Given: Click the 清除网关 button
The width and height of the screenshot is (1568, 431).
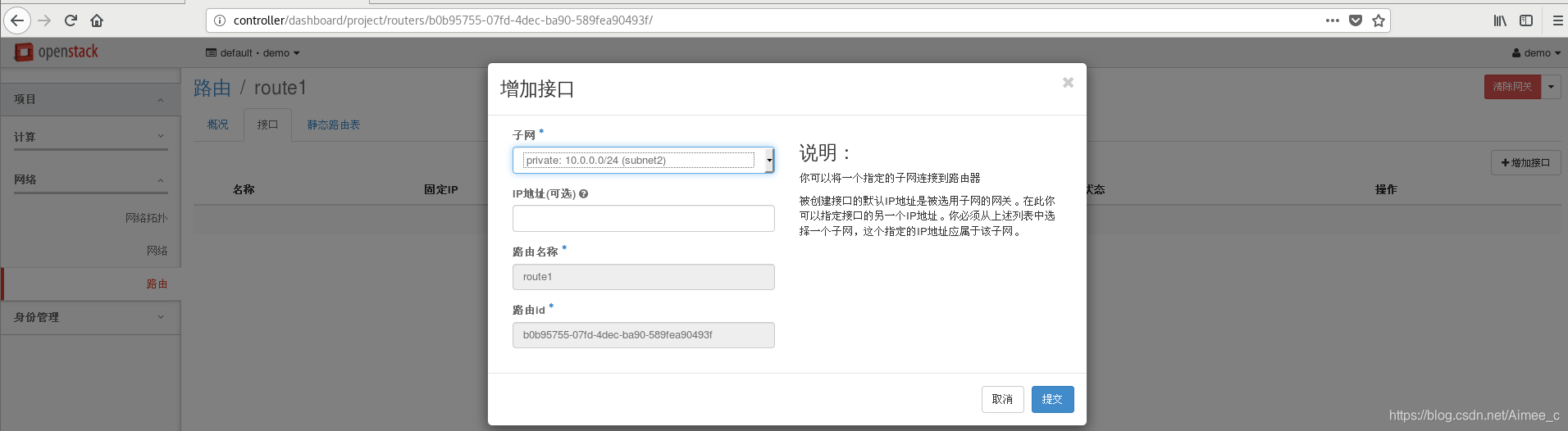Looking at the screenshot, I should pyautogui.click(x=1512, y=87).
